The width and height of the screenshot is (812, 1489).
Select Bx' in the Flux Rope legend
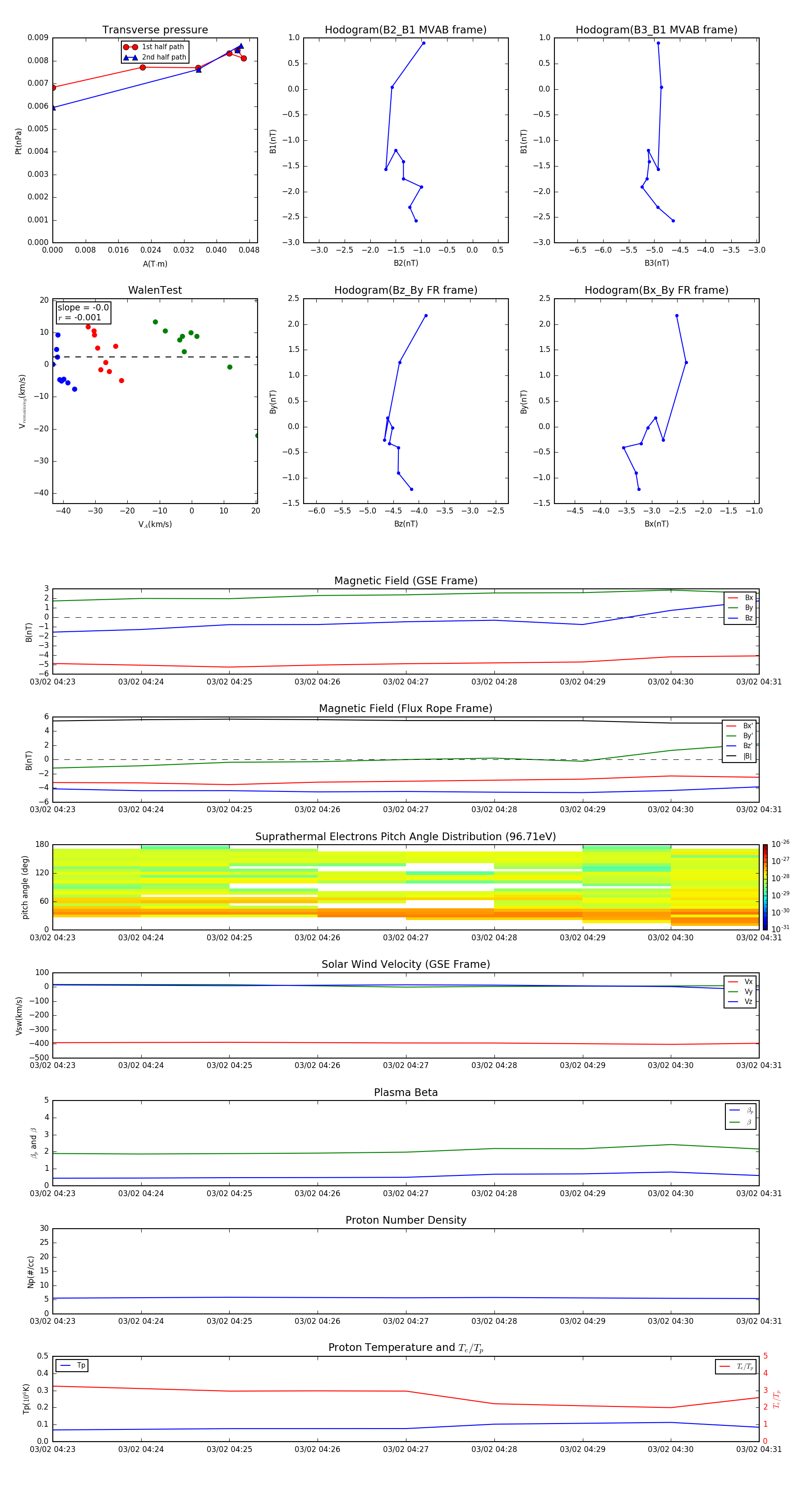(740, 726)
